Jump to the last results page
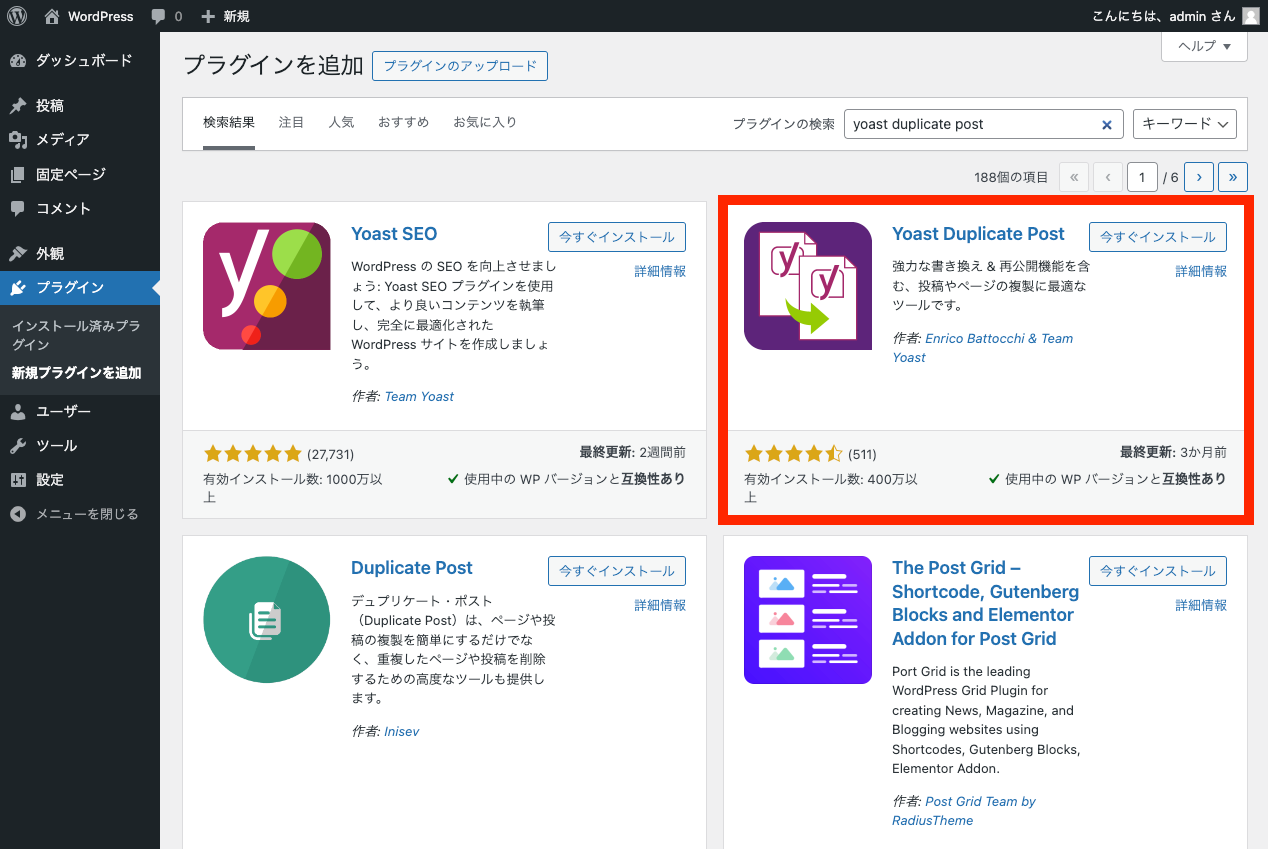Viewport: 1268px width, 849px height. [1233, 177]
